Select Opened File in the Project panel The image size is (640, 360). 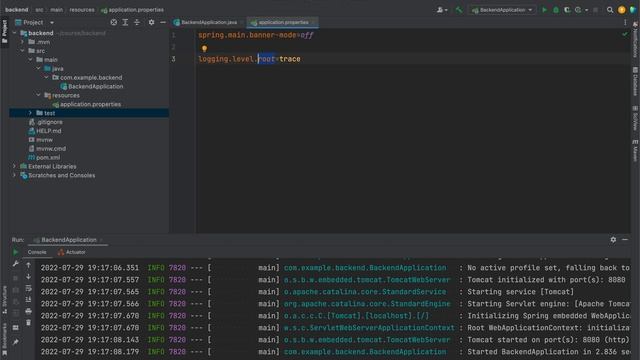click(113, 22)
